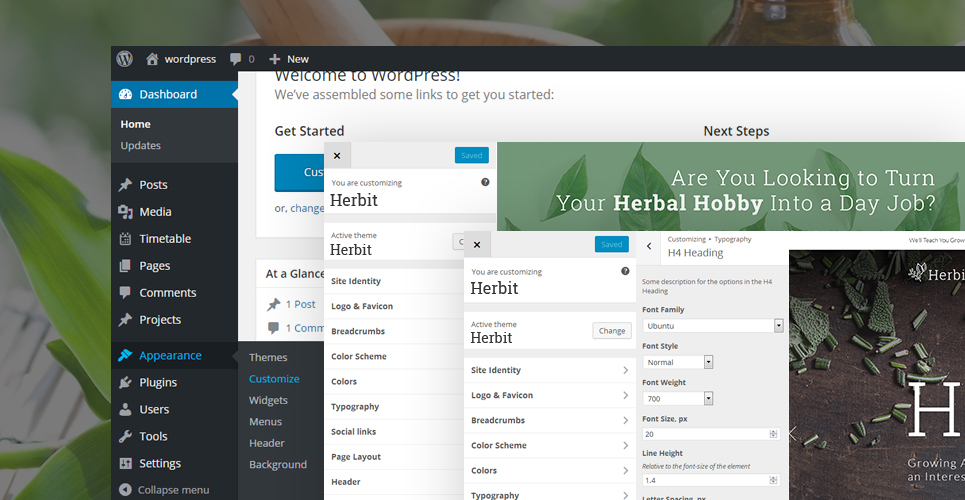This screenshot has width=965, height=500.
Task: Click pin icon beside 1 Post
Action: pyautogui.click(x=273, y=304)
